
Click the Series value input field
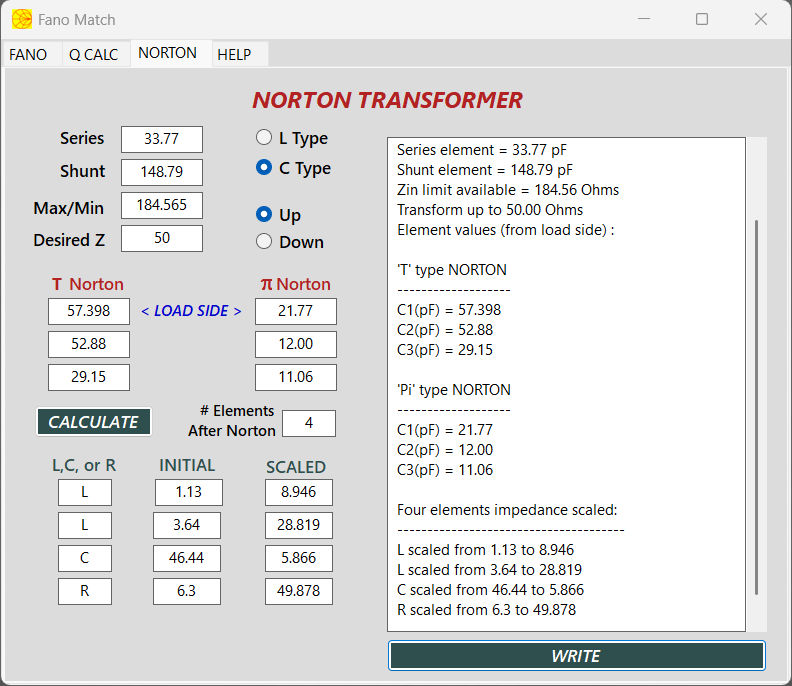(161, 139)
